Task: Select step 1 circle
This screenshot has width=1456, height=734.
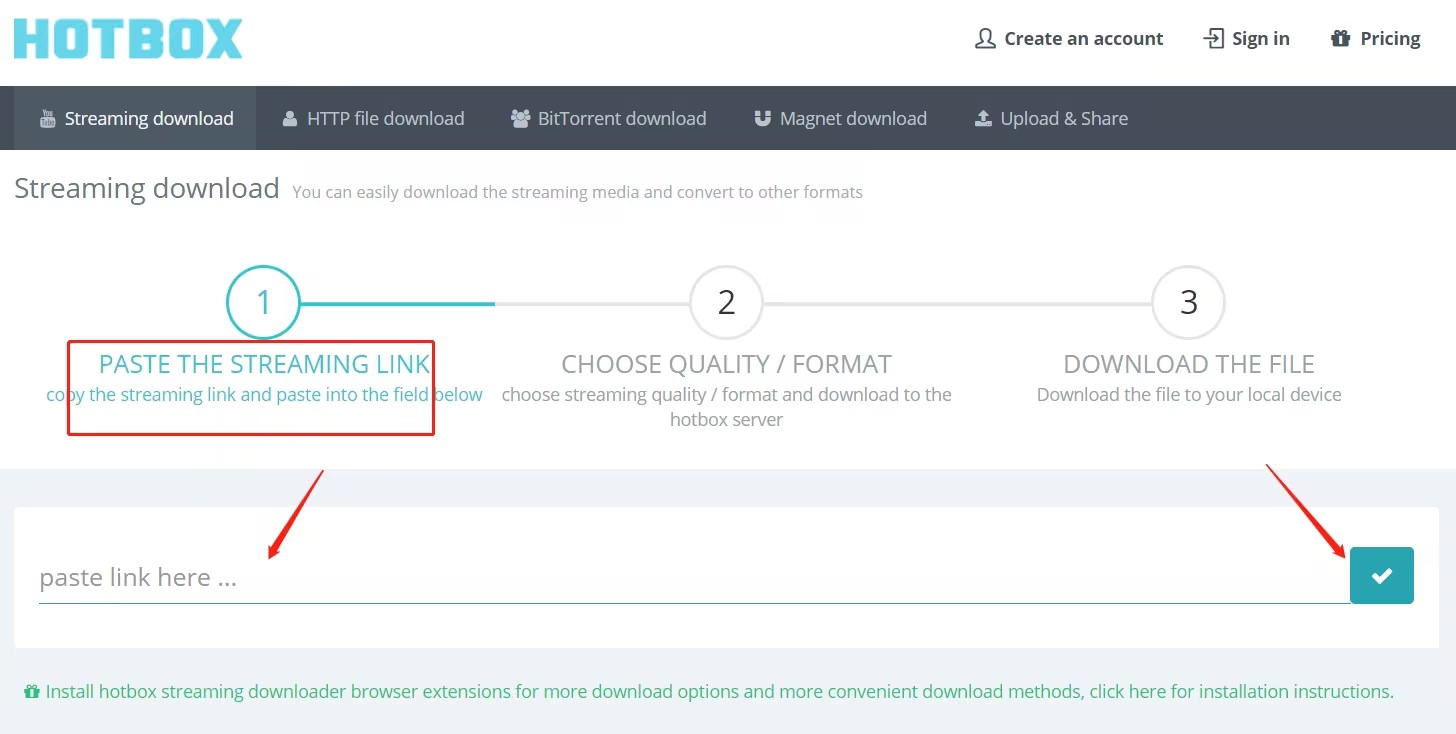Action: [x=263, y=302]
